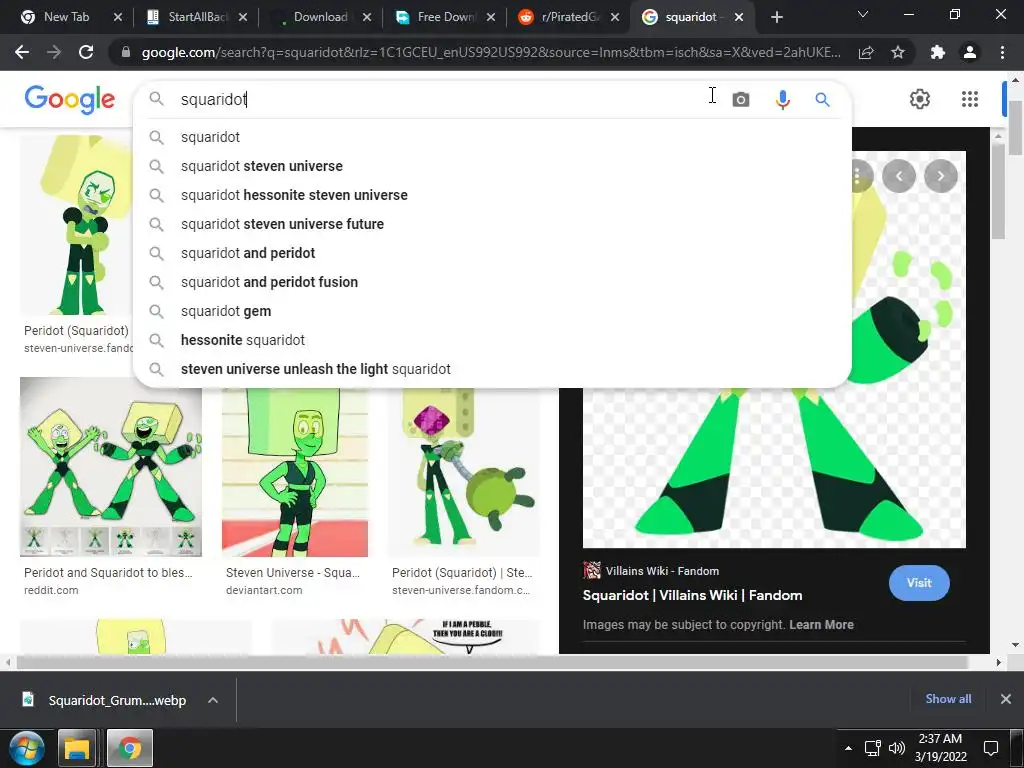The image size is (1024, 768).
Task: Open the Extensions puzzle icon
Action: [938, 52]
